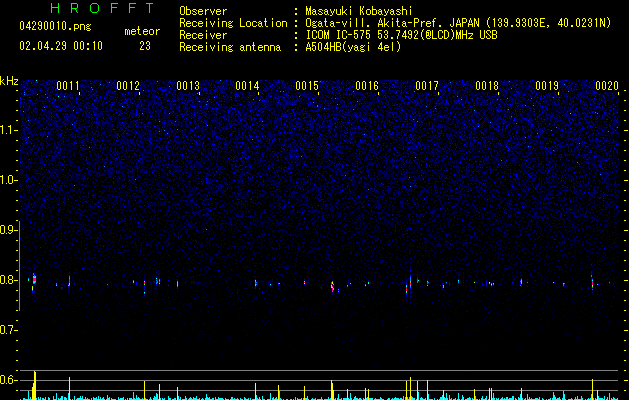
Task: Click the timestamp 02.04.29 00:10
Action: (x=61, y=46)
